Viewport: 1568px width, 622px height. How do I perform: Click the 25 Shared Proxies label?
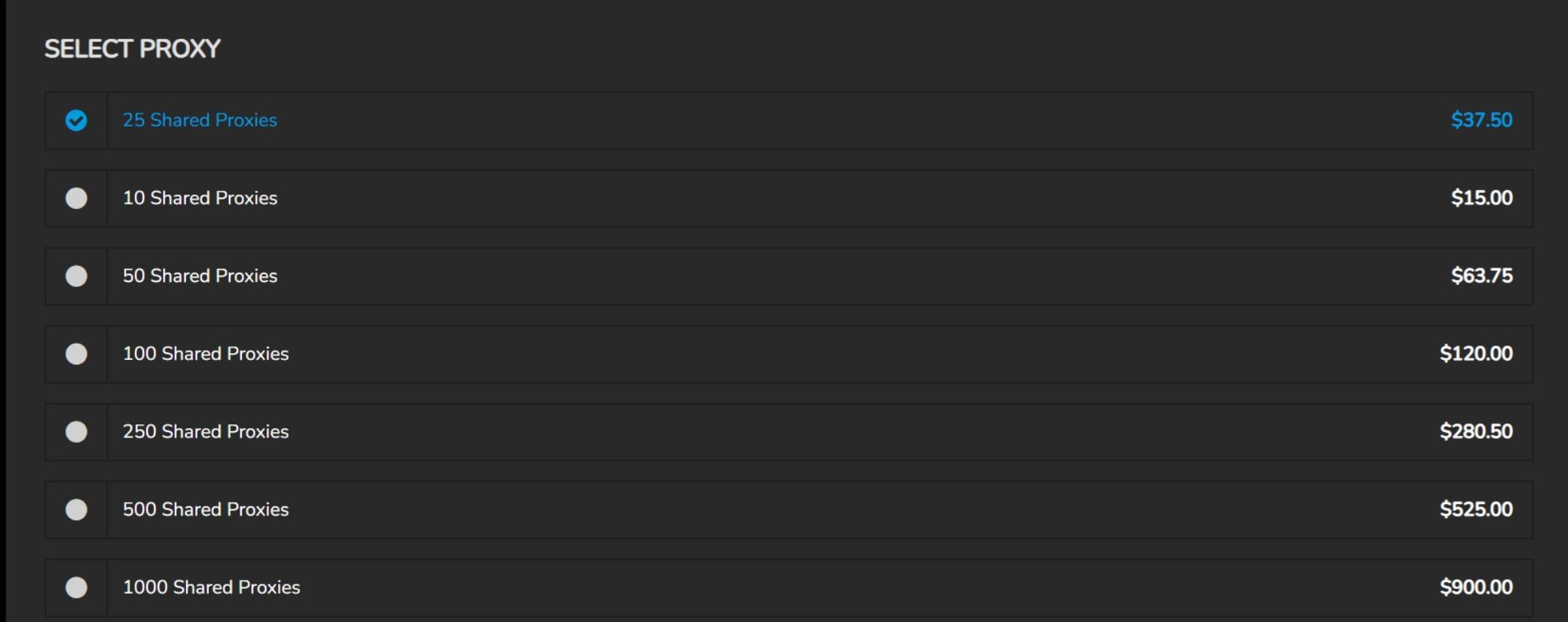click(x=200, y=120)
